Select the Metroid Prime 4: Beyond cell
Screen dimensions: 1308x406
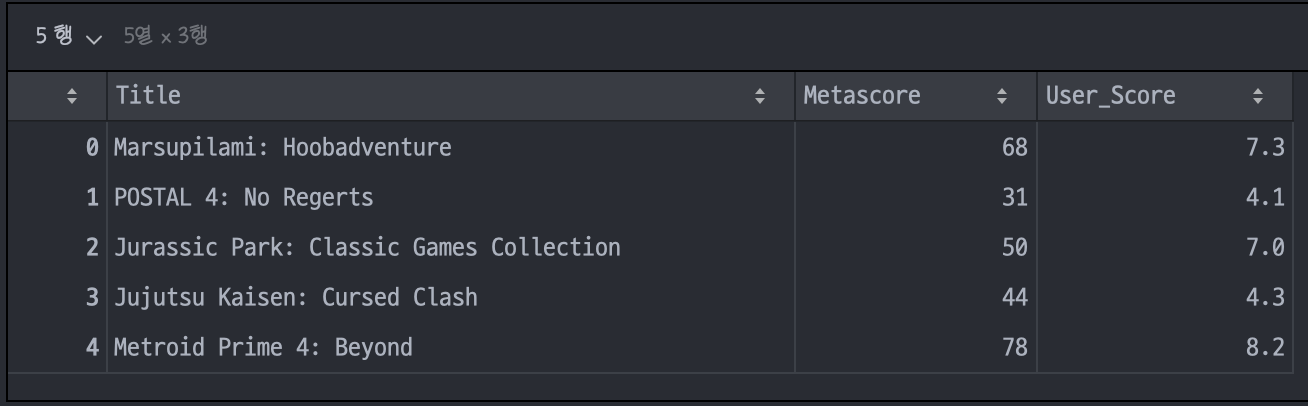pyautogui.click(x=451, y=347)
